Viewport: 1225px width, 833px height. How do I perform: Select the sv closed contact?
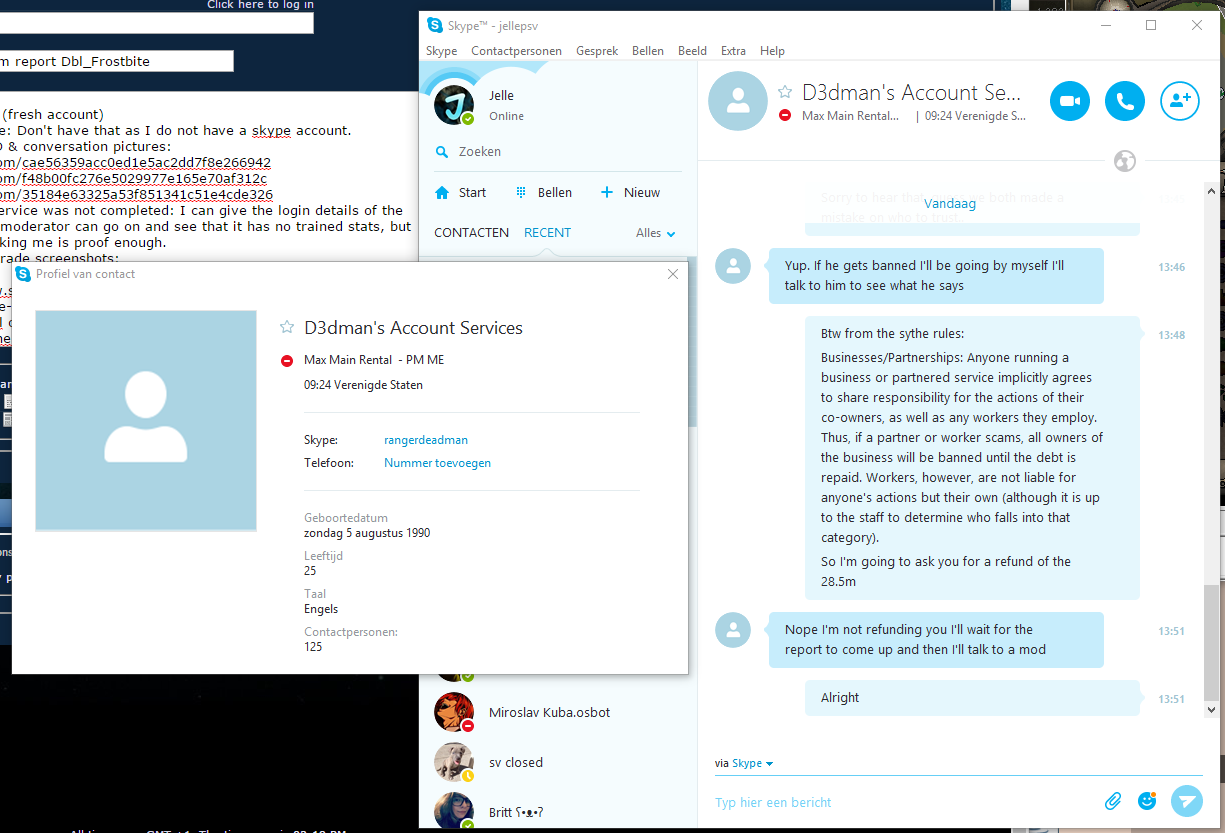coord(558,762)
